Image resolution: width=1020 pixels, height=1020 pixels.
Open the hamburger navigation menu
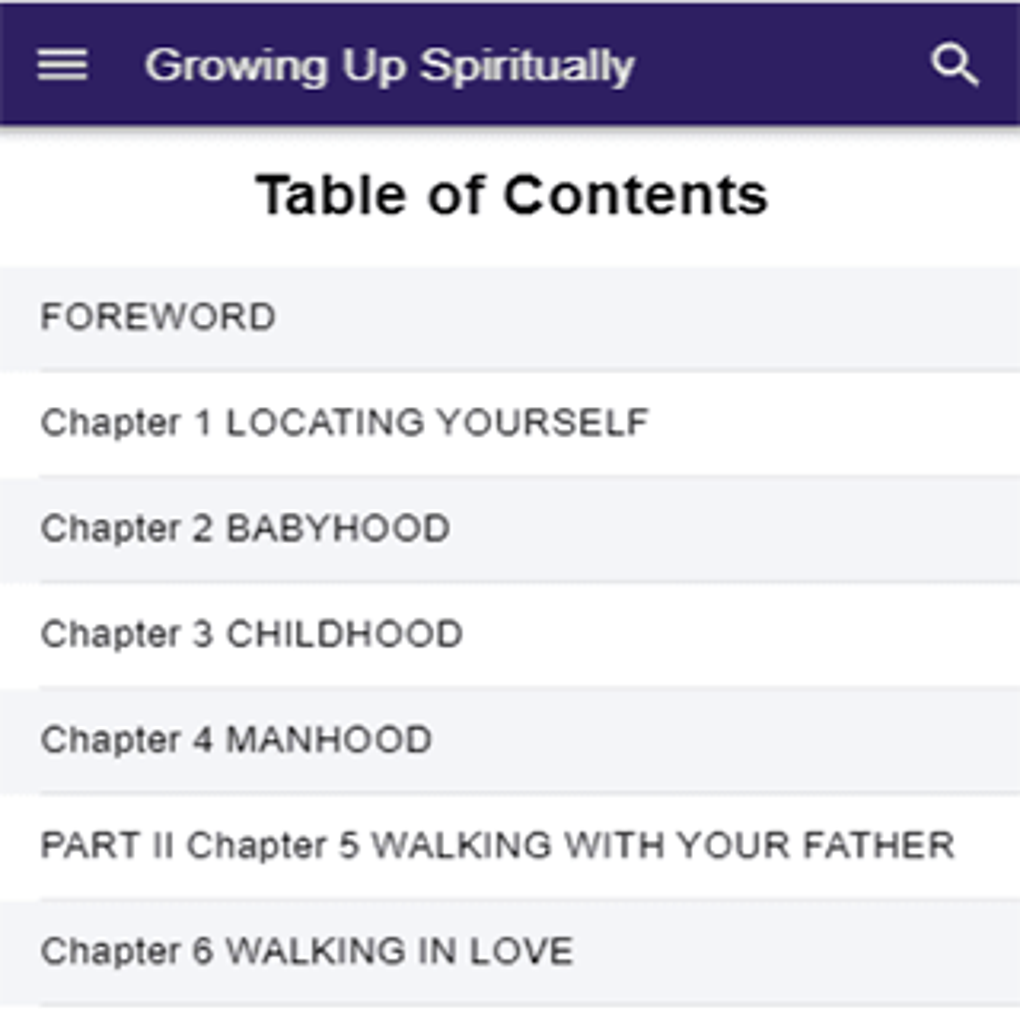[x=62, y=64]
